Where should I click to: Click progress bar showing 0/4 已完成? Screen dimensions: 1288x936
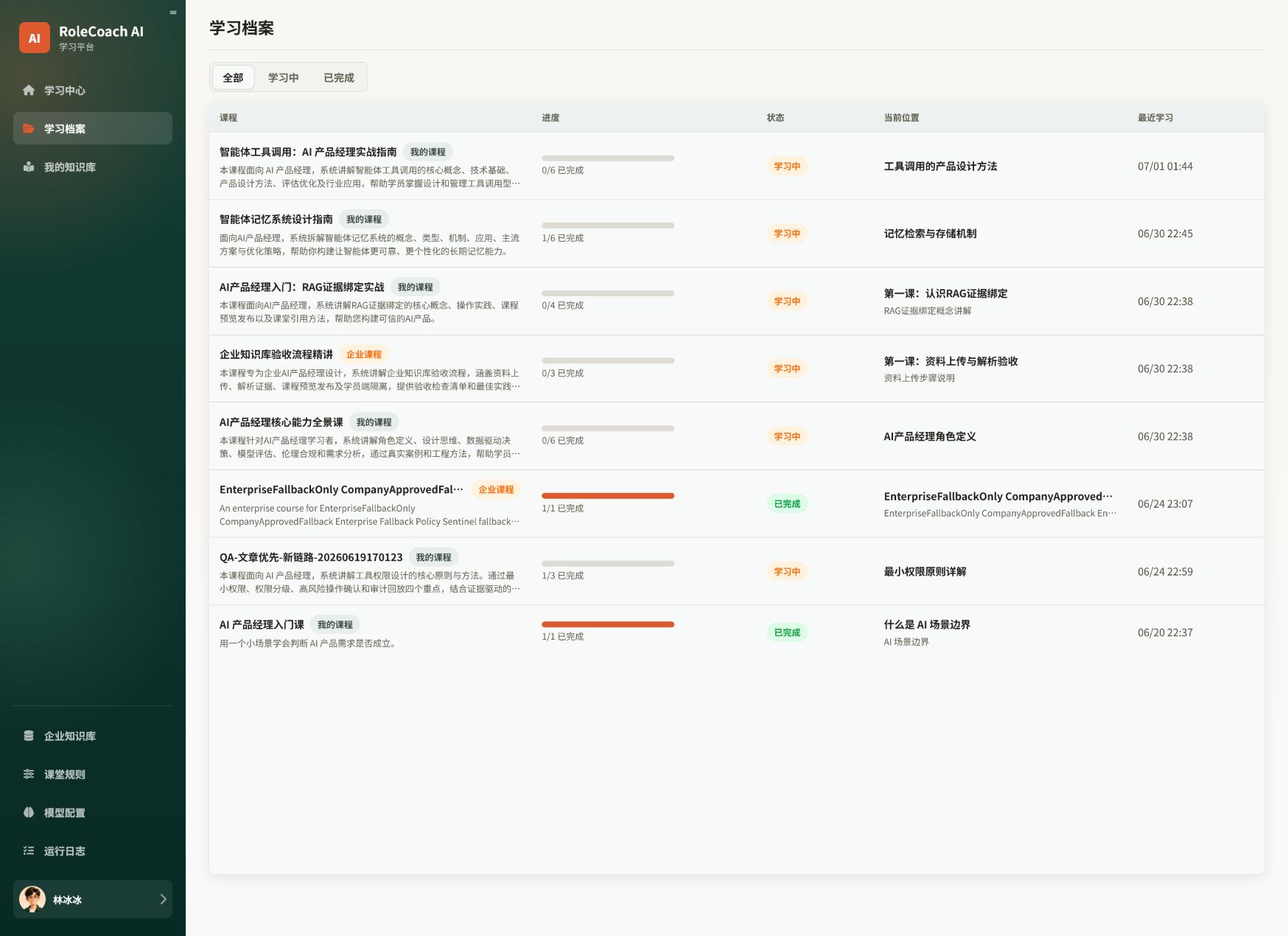pyautogui.click(x=608, y=293)
